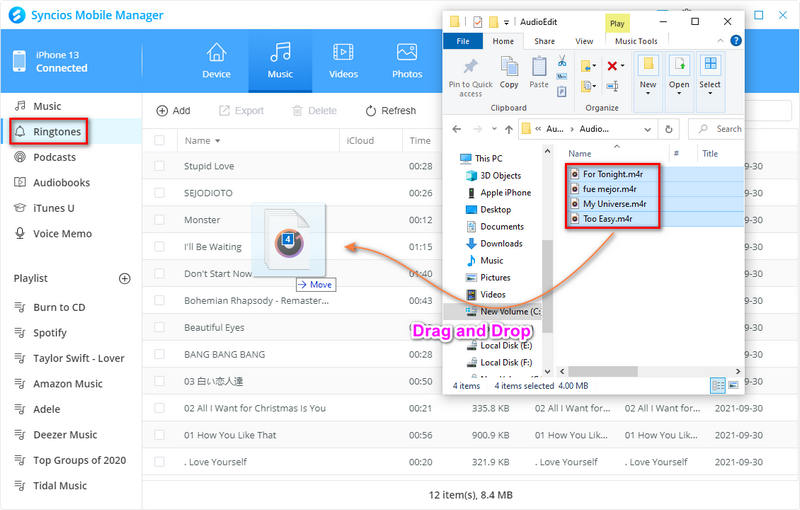The width and height of the screenshot is (800, 510).
Task: Collapse the Explorer ribbon chevron
Action: (720, 41)
